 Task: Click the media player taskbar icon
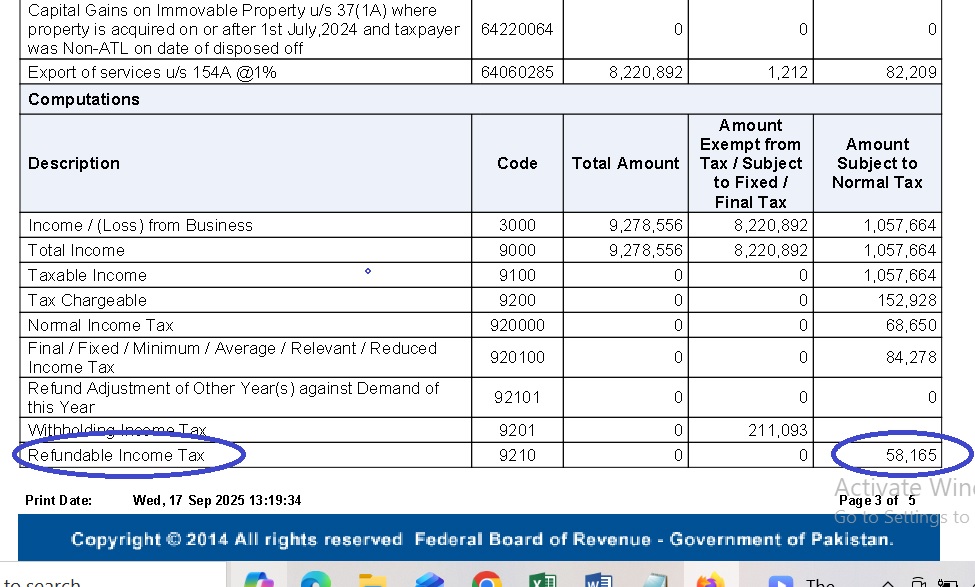tap(783, 580)
